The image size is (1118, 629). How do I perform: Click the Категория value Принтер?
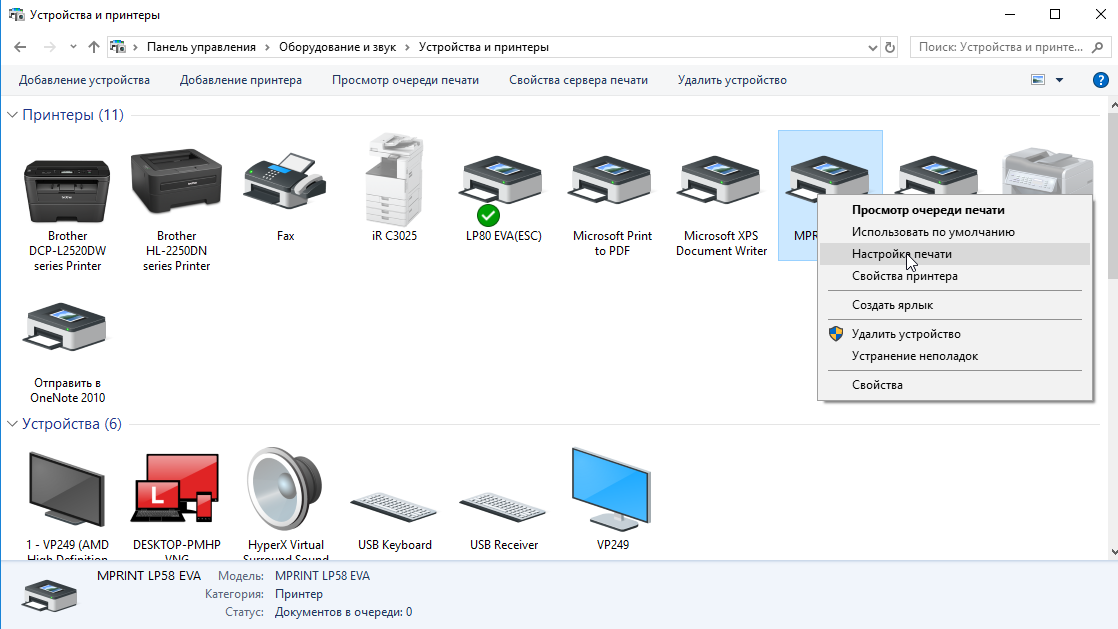(299, 594)
